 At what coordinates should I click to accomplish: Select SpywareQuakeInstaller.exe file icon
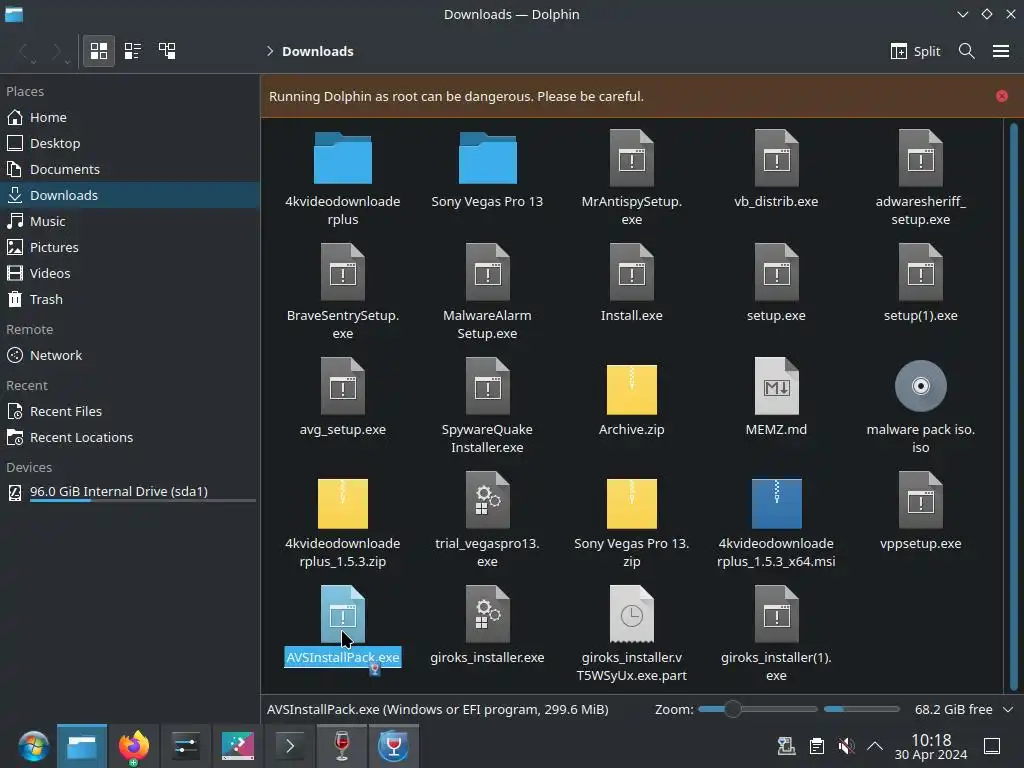click(x=487, y=386)
